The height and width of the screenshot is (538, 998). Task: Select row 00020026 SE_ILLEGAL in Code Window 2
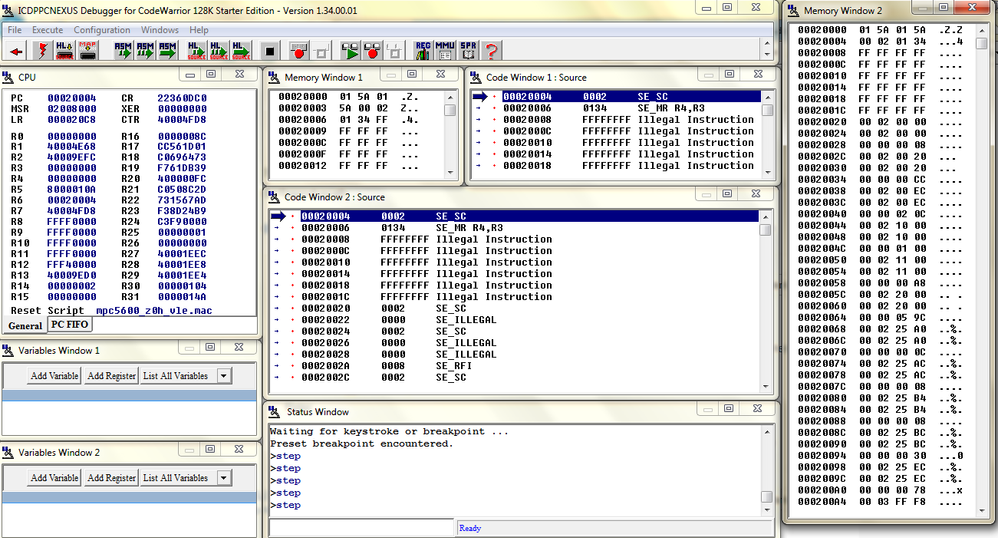tap(514, 343)
